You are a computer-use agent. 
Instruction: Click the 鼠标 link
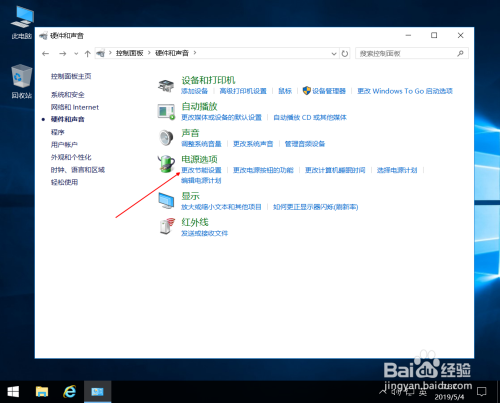click(x=285, y=91)
